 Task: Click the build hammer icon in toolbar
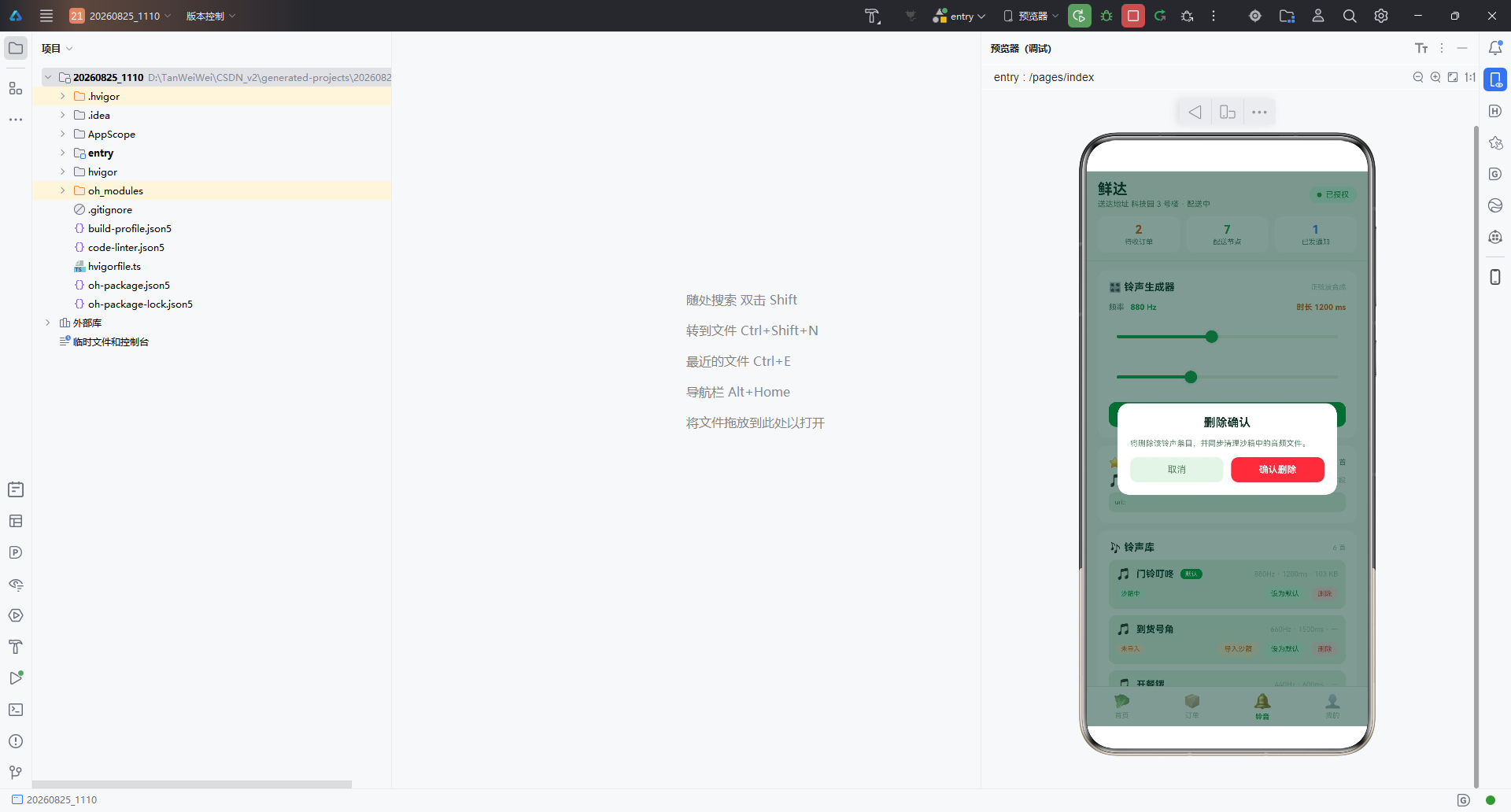pos(872,16)
